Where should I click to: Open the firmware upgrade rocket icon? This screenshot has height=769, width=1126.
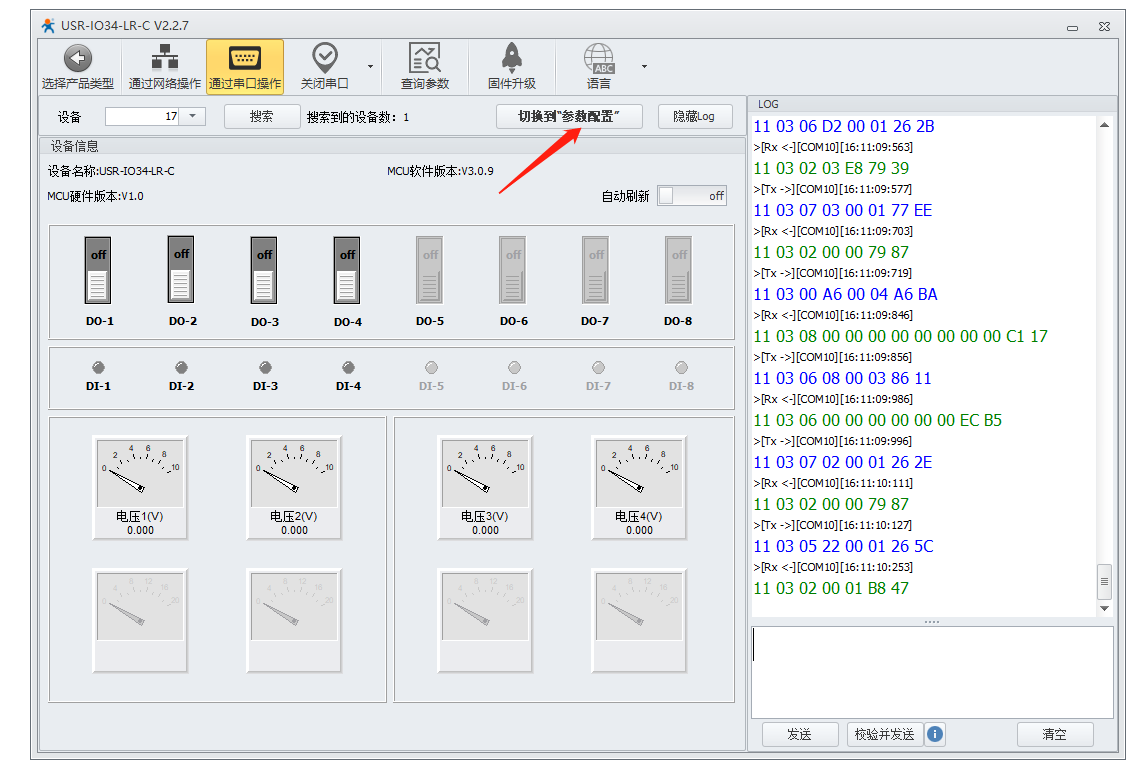(x=511, y=58)
